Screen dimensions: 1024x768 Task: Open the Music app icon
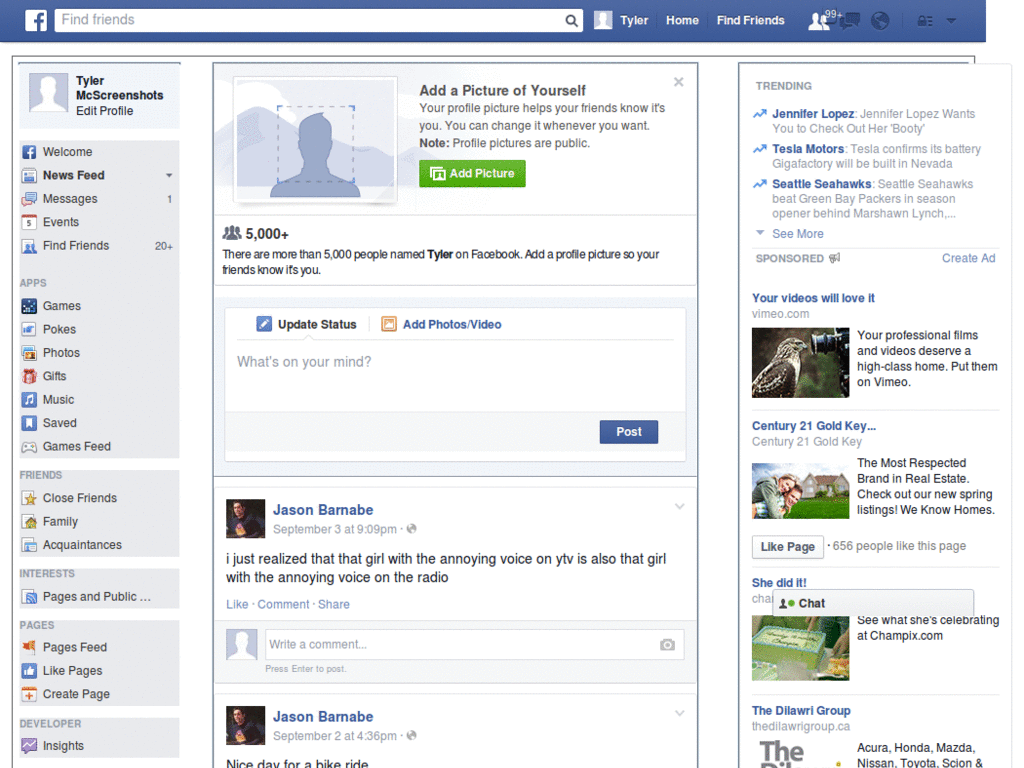pos(29,400)
